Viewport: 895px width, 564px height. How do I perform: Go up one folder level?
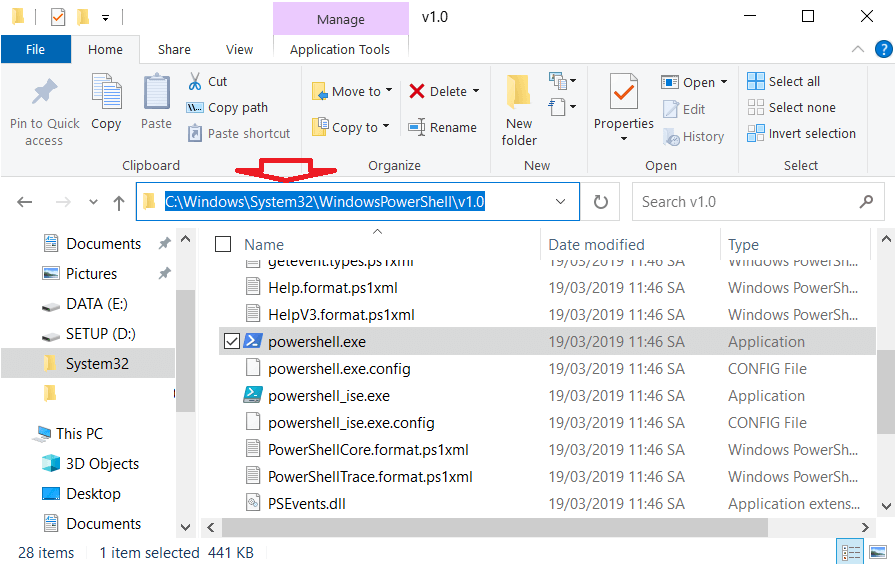tap(119, 202)
